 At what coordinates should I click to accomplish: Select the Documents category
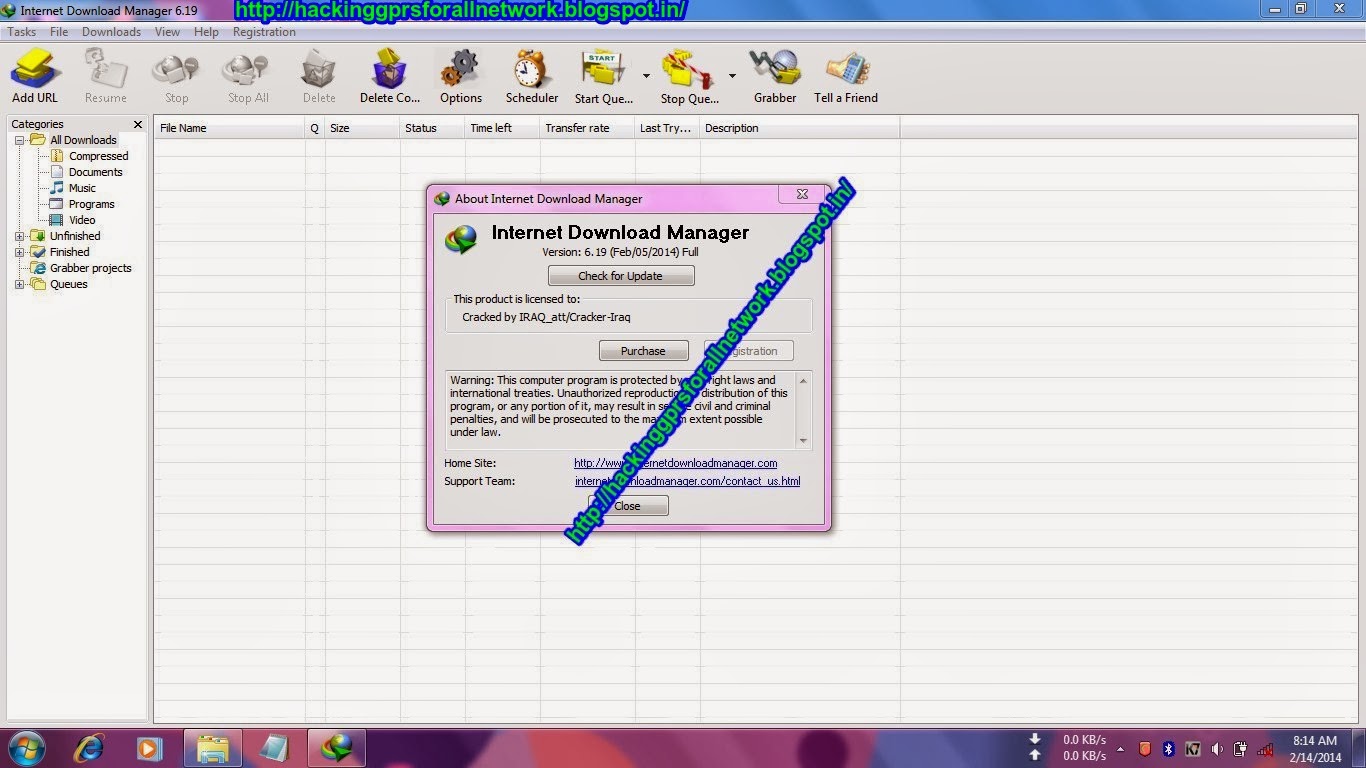95,172
